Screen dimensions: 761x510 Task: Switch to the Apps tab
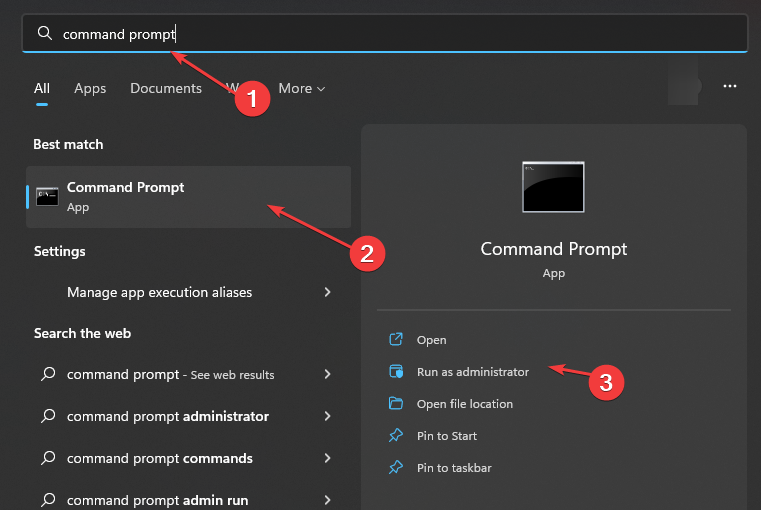(x=90, y=88)
